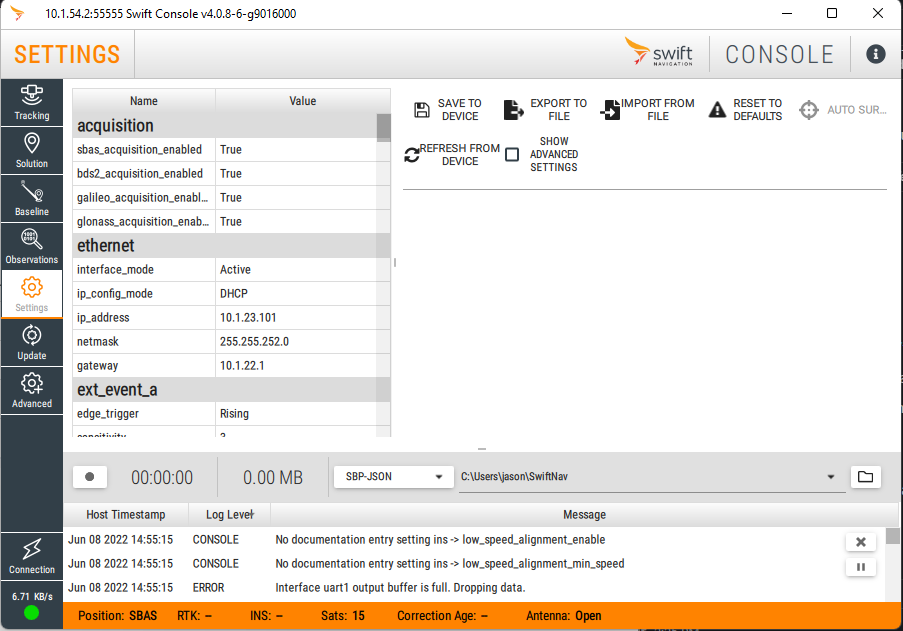Pause the log panel output

point(860,567)
